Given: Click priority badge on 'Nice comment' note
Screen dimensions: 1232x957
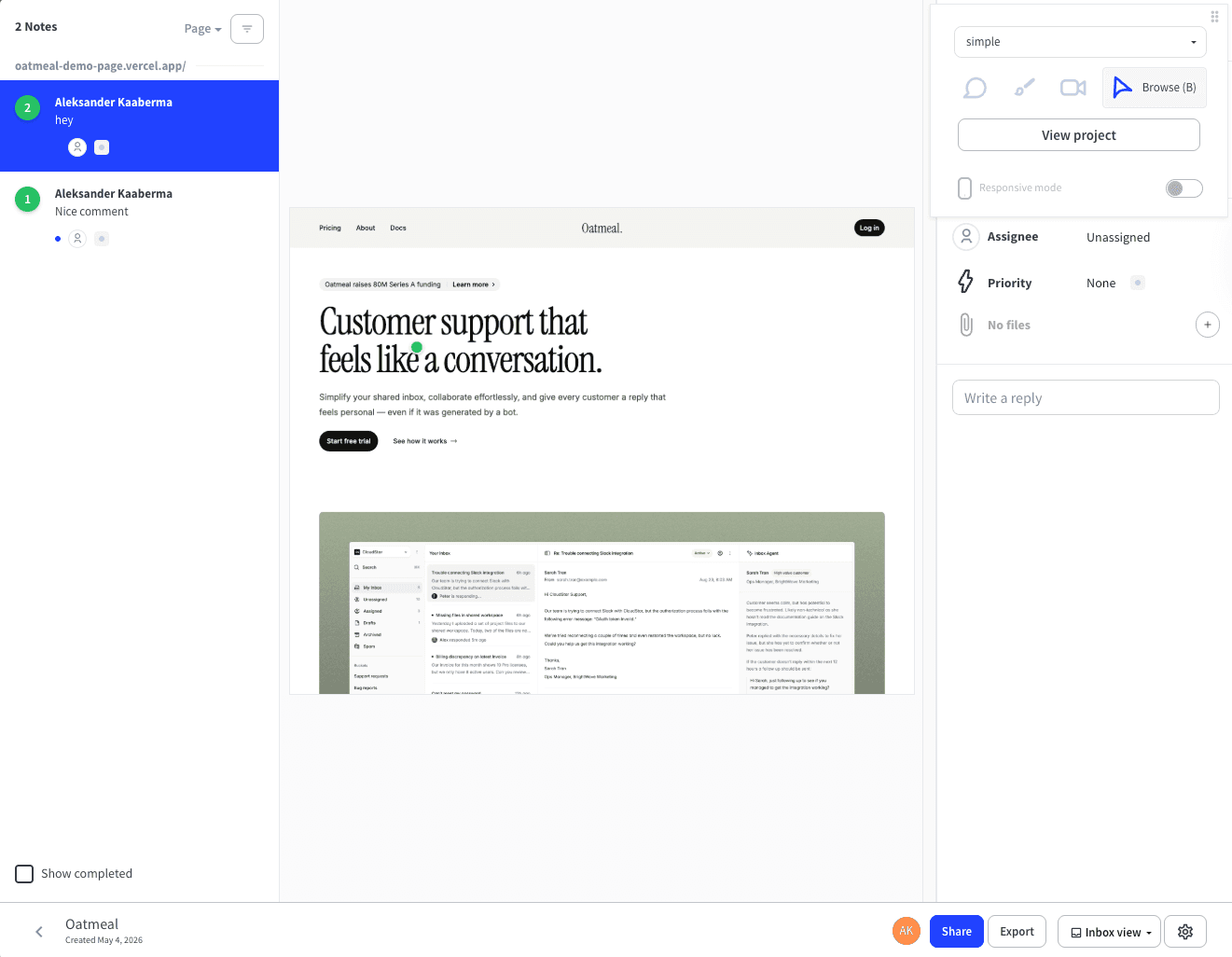Looking at the screenshot, I should 103,239.
